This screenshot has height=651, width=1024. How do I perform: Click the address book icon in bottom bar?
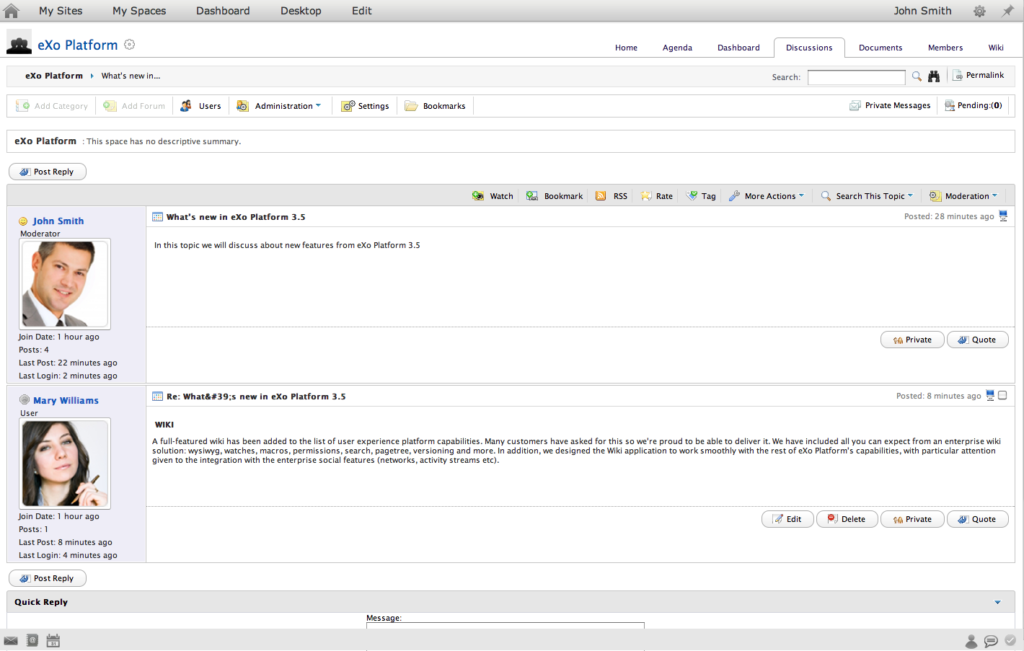32,641
